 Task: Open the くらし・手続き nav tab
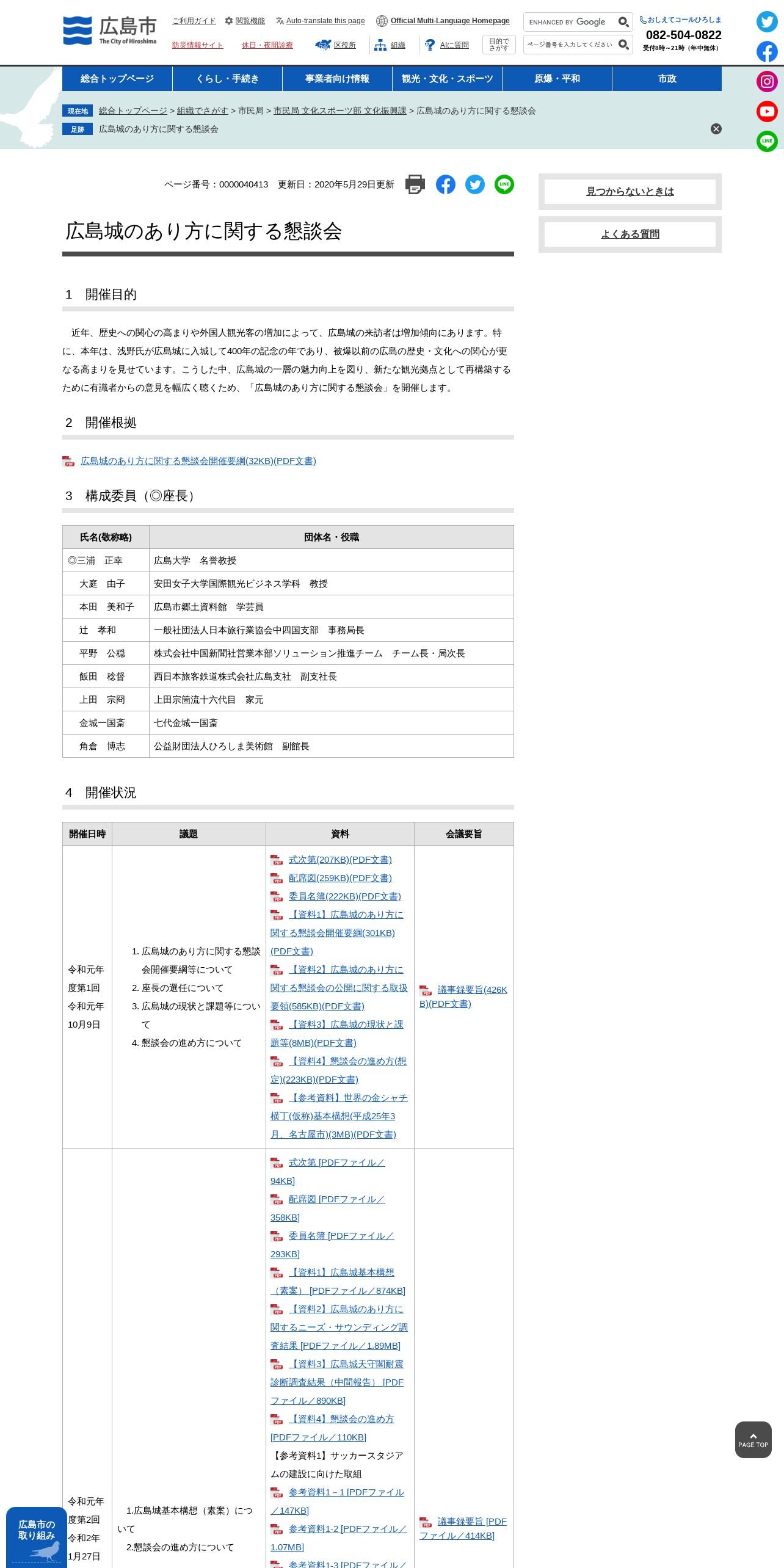227,79
